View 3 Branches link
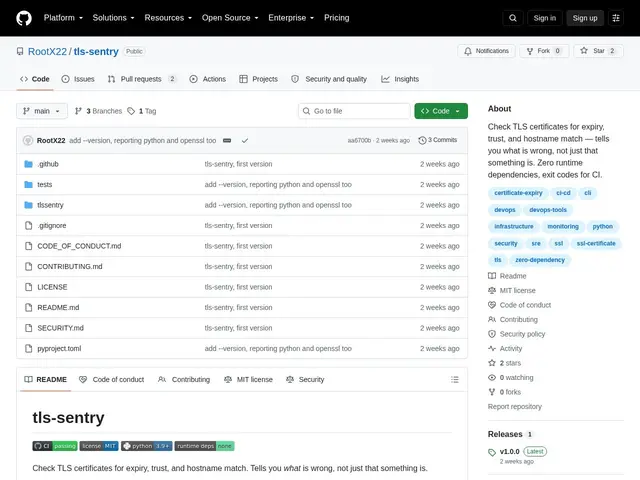Viewport: 640px width, 480px height. (x=98, y=111)
